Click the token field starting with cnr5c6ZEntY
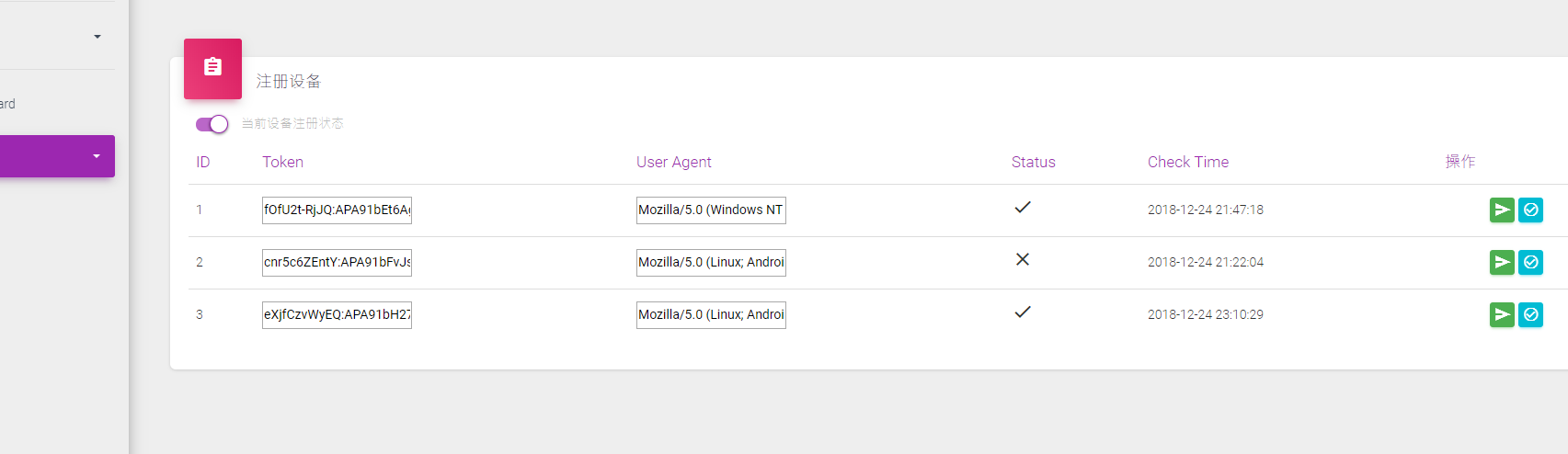 pyautogui.click(x=337, y=263)
